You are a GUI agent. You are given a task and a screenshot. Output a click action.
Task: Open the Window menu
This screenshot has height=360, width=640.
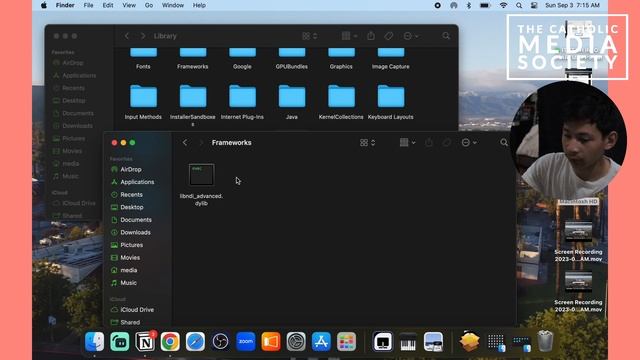[173, 5]
